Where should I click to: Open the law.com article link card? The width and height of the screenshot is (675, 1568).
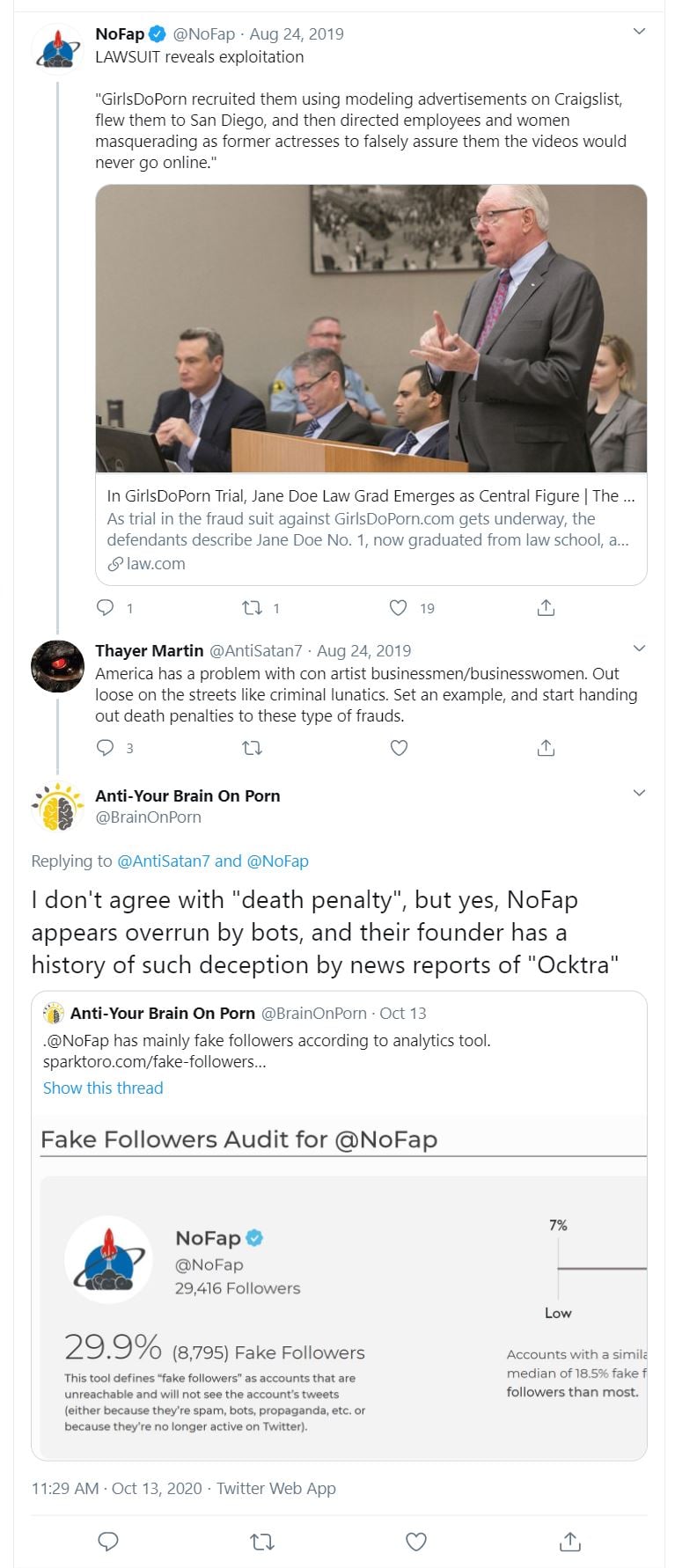pos(371,530)
